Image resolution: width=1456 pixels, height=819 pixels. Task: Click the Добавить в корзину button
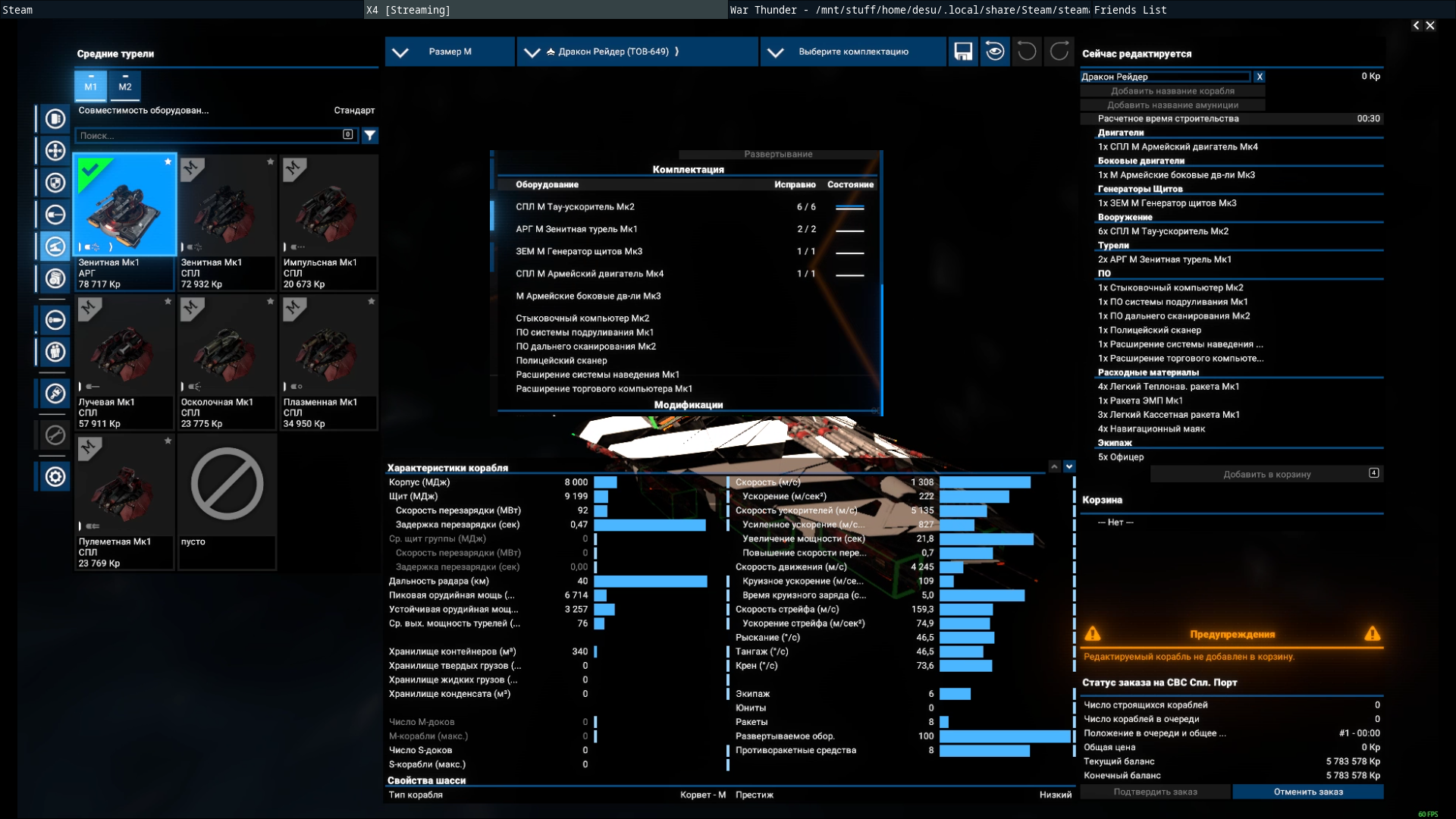tap(1266, 474)
